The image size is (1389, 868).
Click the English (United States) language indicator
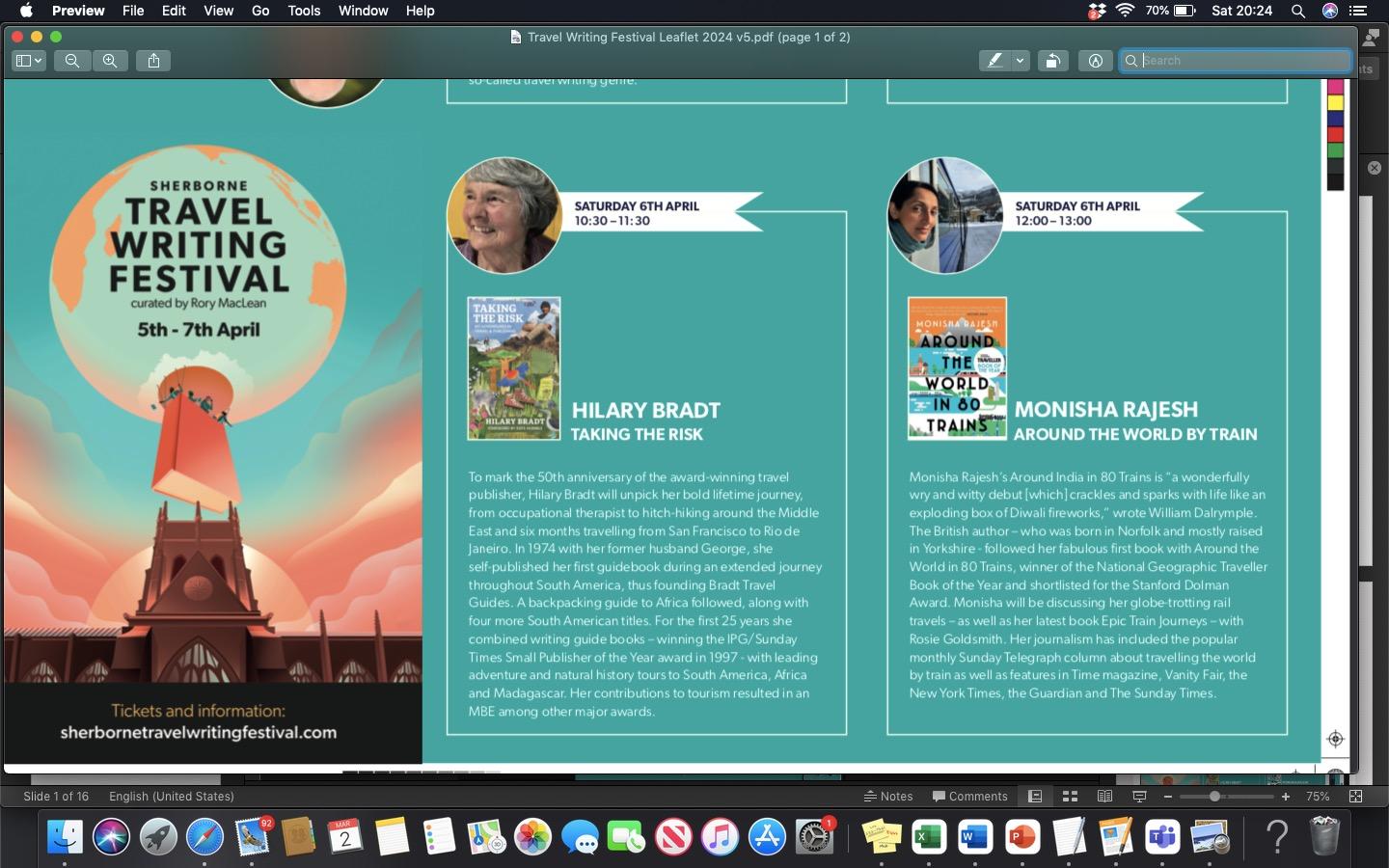(172, 797)
